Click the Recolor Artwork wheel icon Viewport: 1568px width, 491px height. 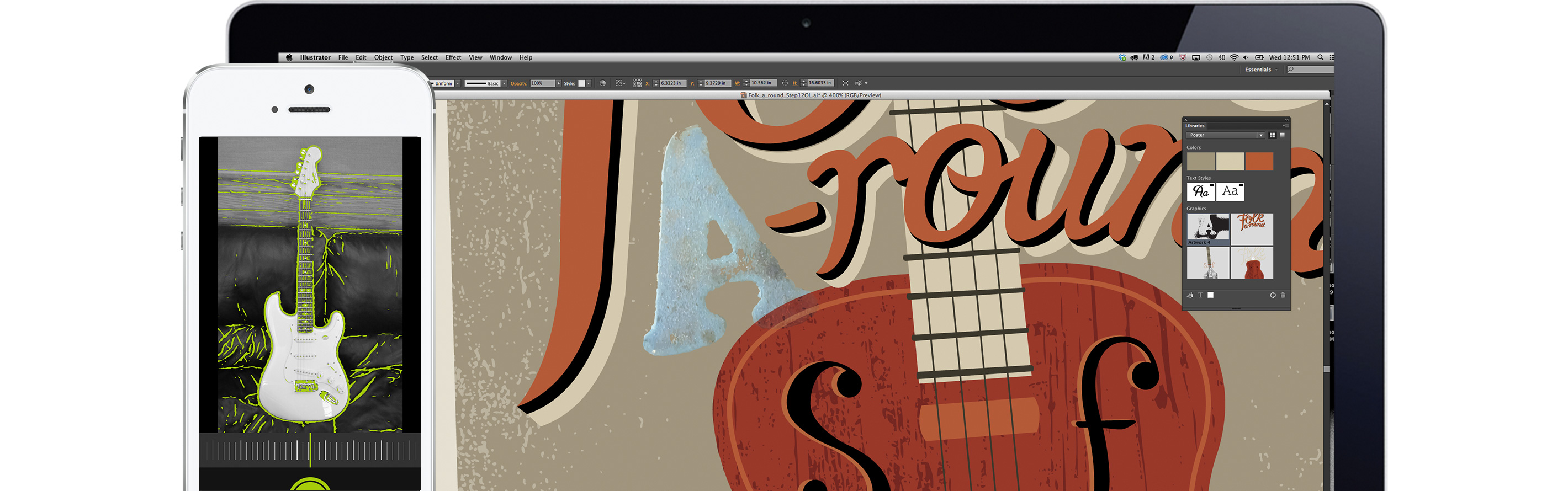click(602, 83)
